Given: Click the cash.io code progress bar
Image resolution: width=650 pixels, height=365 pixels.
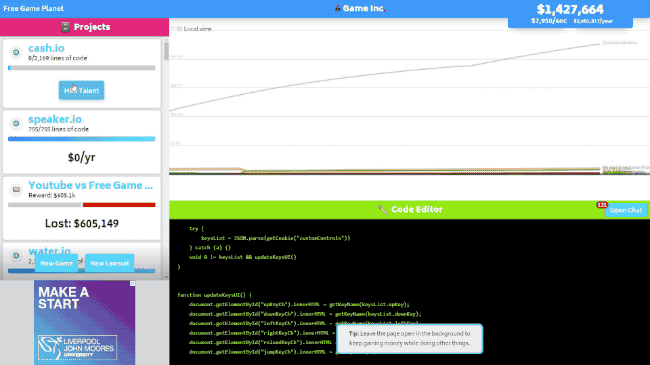Looking at the screenshot, I should click(x=82, y=68).
